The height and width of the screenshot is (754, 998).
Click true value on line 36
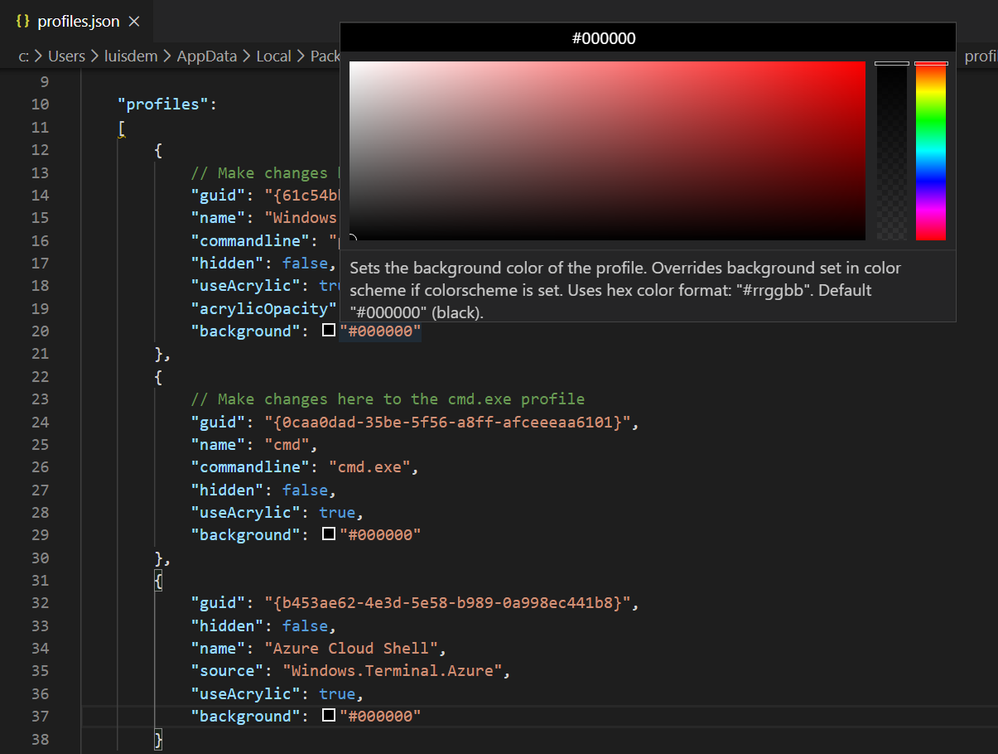(x=337, y=694)
